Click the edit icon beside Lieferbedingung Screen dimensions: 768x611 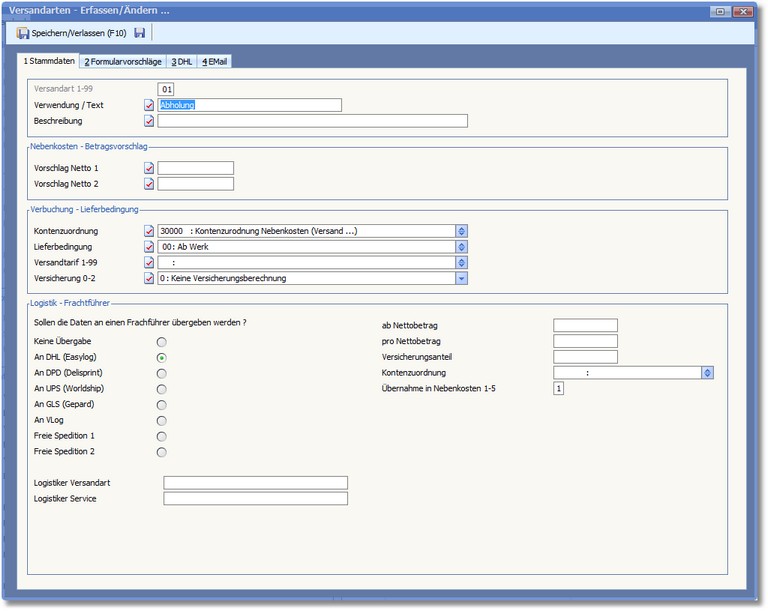point(150,247)
